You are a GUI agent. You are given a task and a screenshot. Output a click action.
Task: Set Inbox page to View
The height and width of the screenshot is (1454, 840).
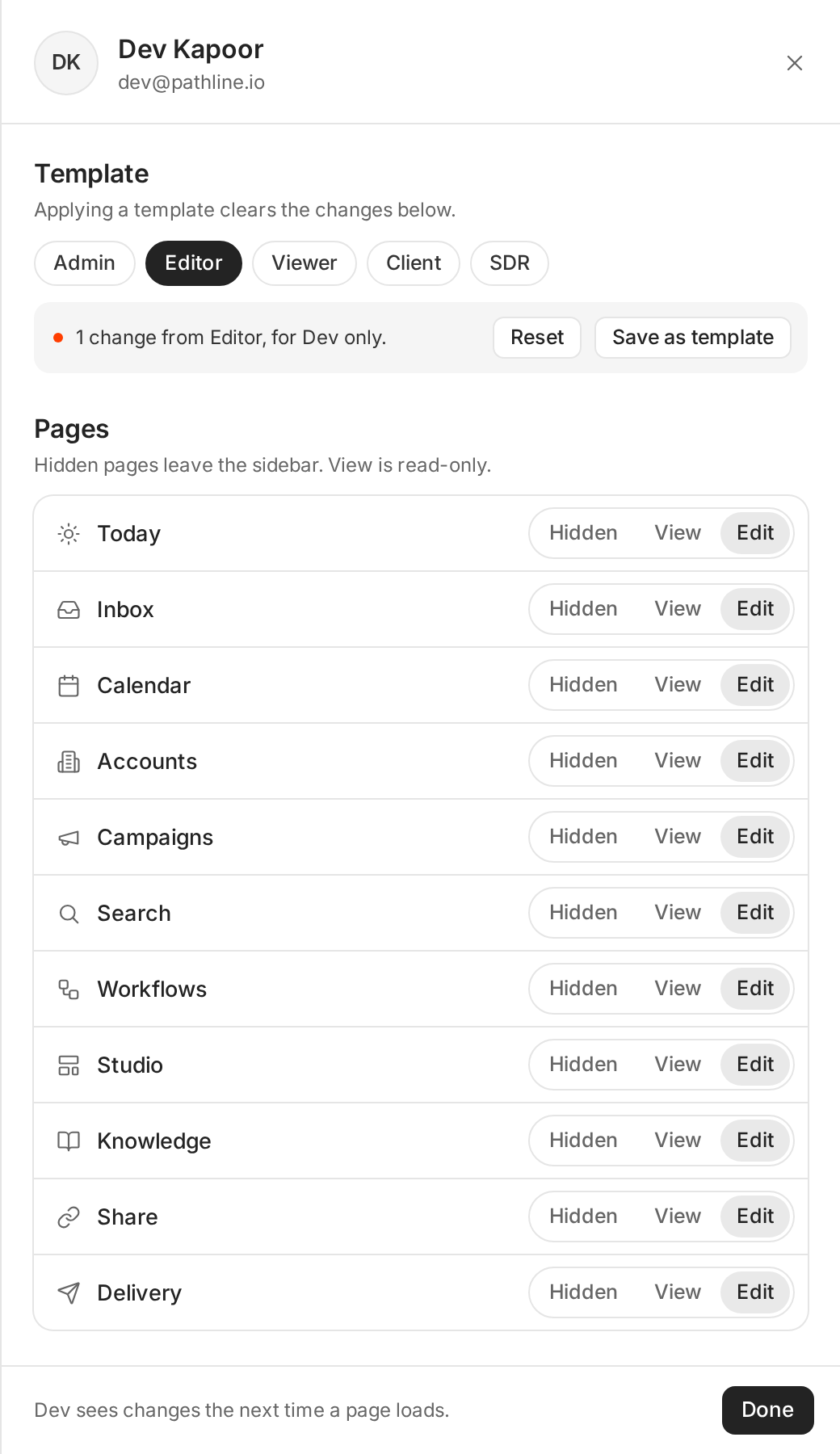tap(678, 609)
